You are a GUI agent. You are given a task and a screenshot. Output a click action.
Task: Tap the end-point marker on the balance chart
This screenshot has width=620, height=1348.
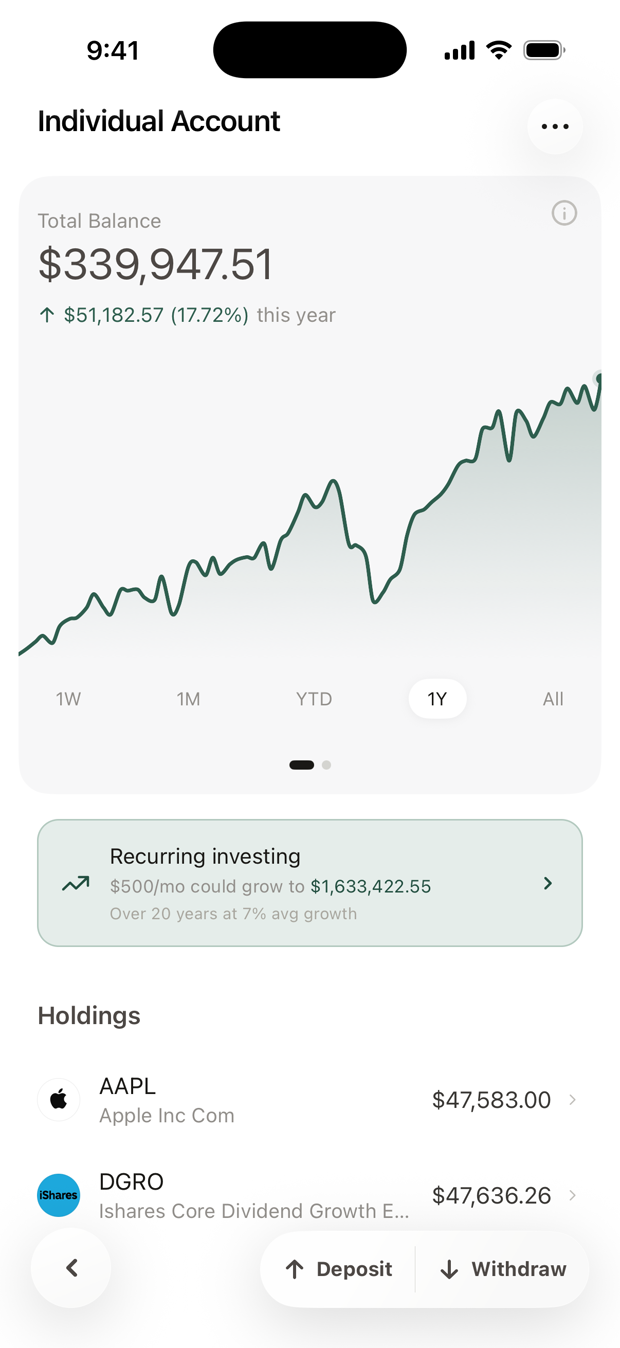598,378
